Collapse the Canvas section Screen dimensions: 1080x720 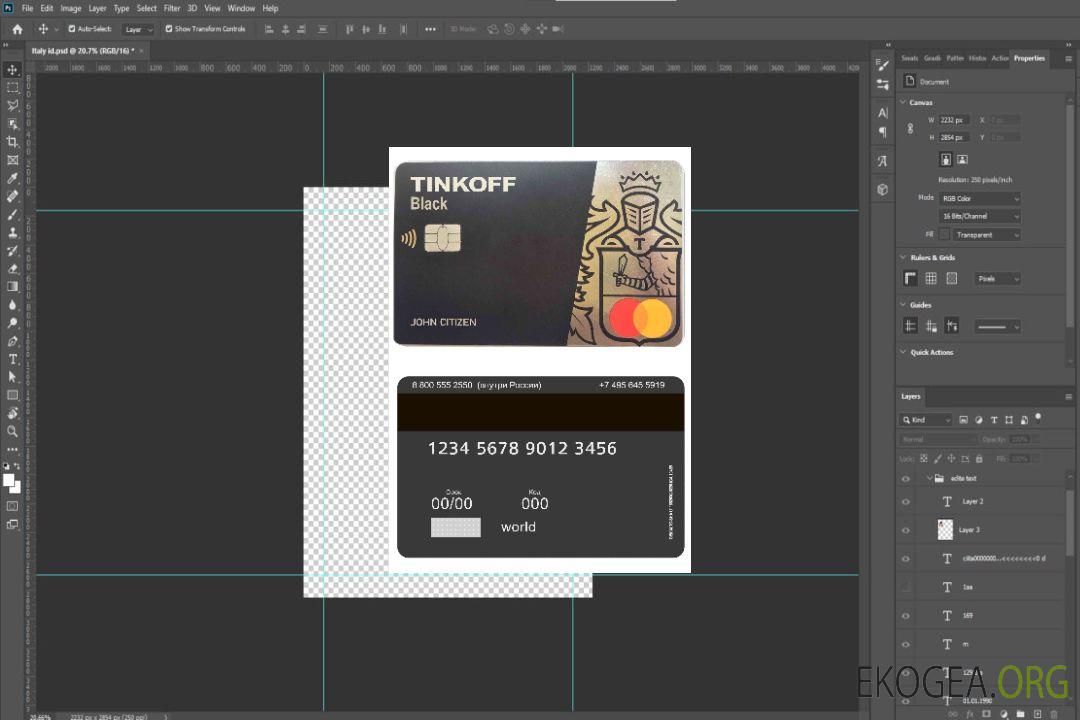tap(903, 102)
